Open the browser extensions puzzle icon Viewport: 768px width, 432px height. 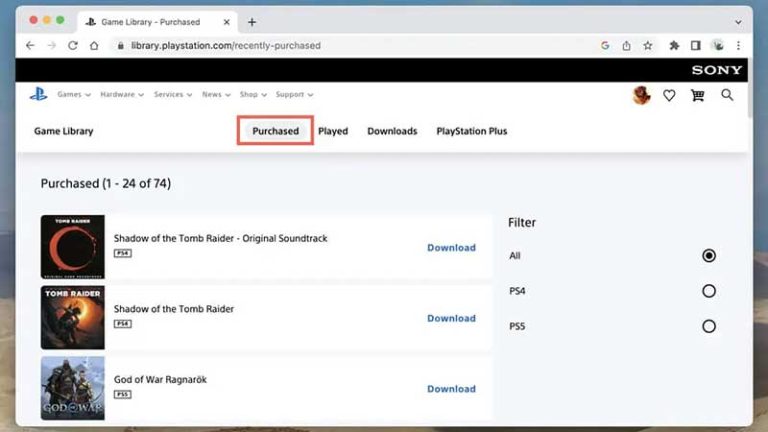pyautogui.click(x=674, y=45)
